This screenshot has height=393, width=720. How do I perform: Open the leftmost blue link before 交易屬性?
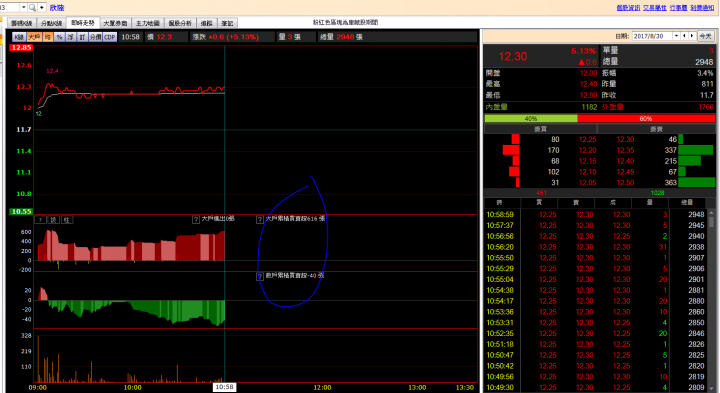click(x=628, y=7)
